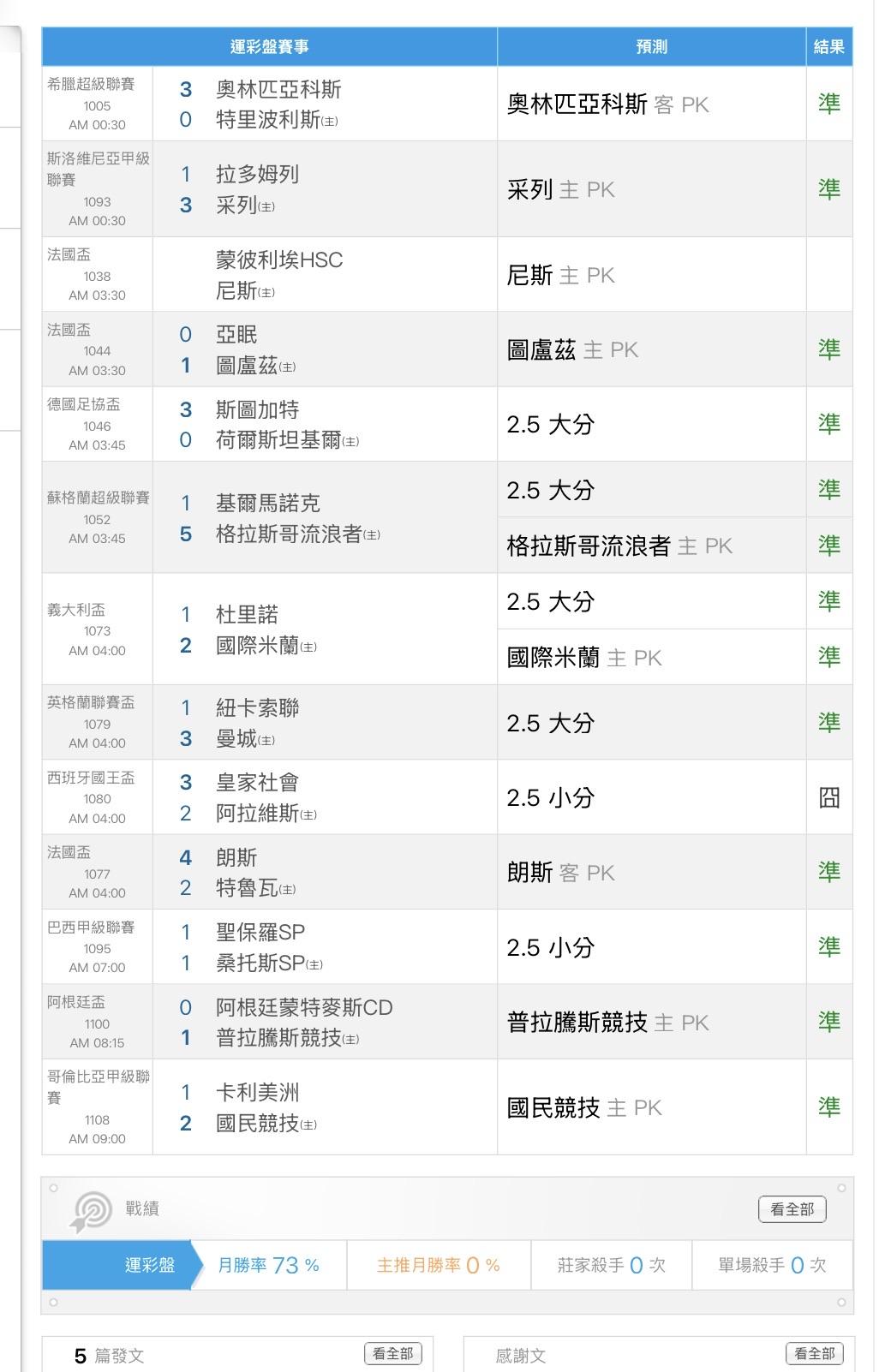Select the 月勝率 73% tab
The width and height of the screenshot is (885, 1372).
[268, 1265]
